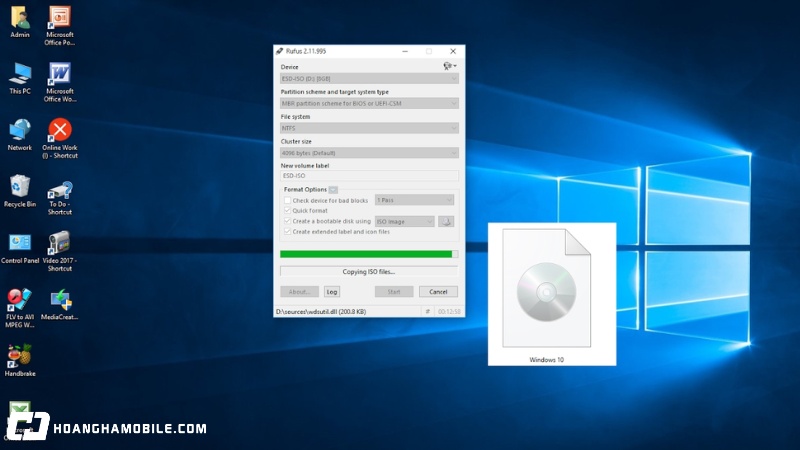Open the ISO Image boot type dropdown

click(405, 221)
